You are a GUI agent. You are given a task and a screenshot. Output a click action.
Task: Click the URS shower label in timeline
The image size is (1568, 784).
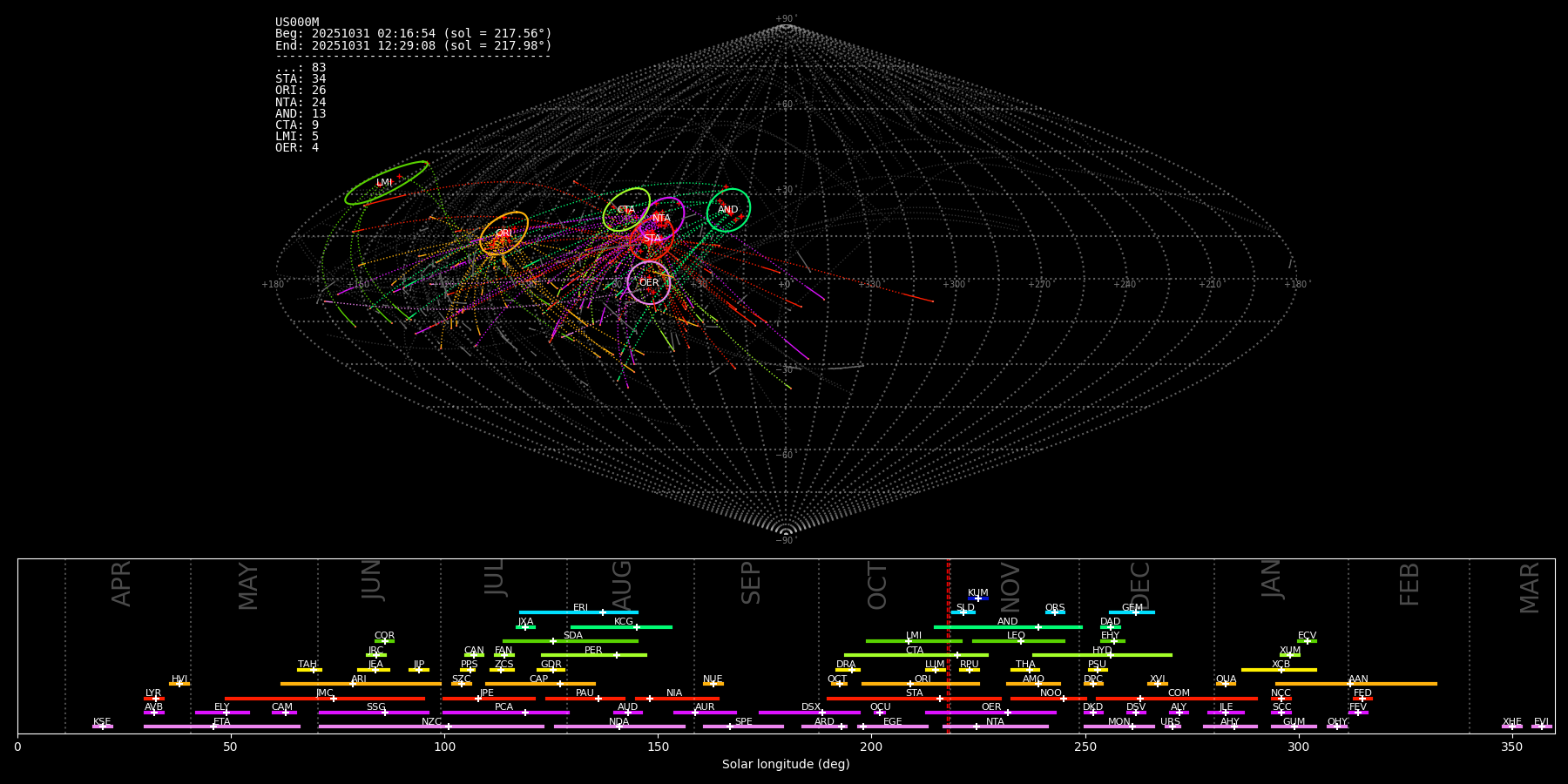click(1171, 722)
